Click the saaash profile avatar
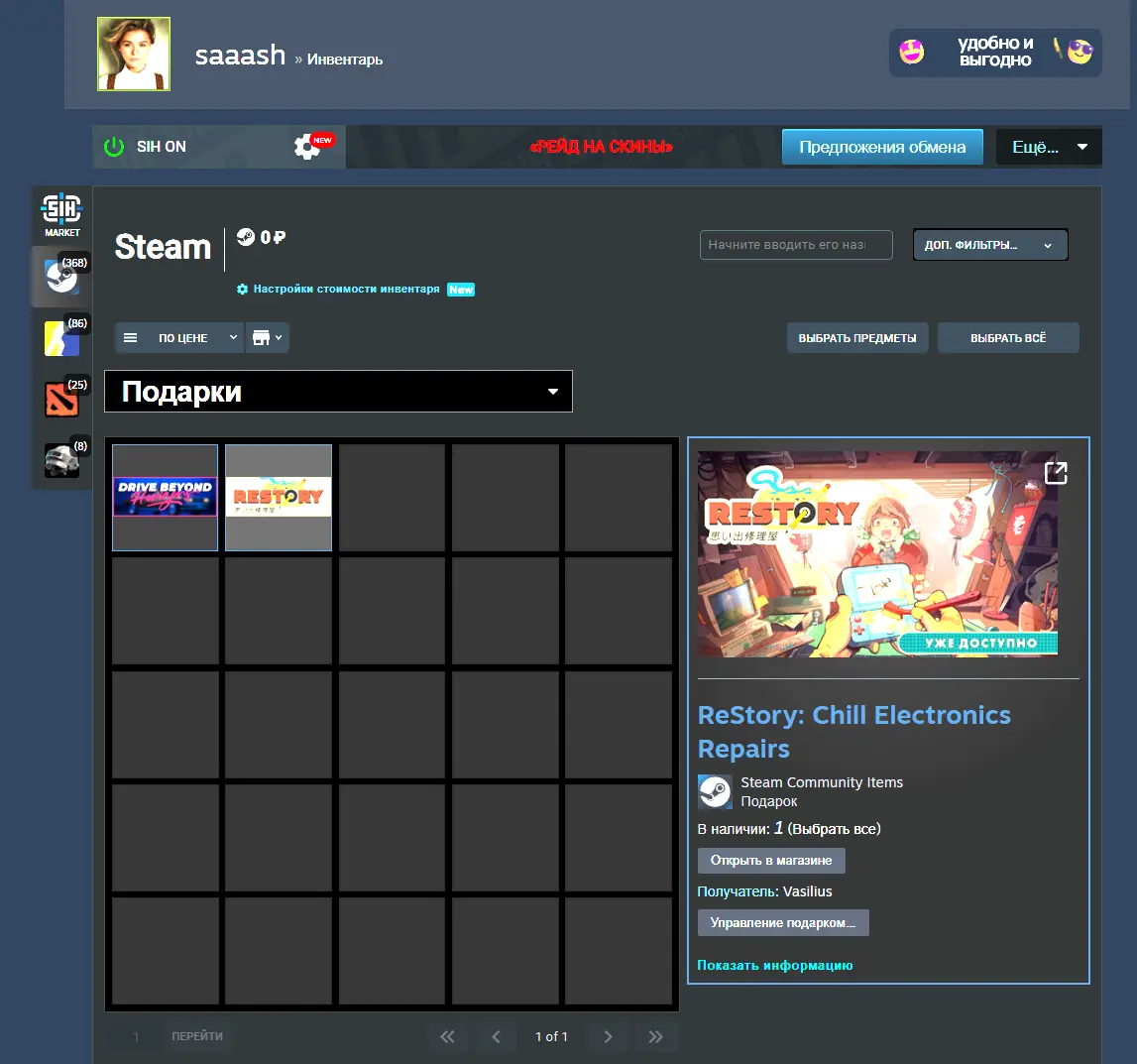 134,54
